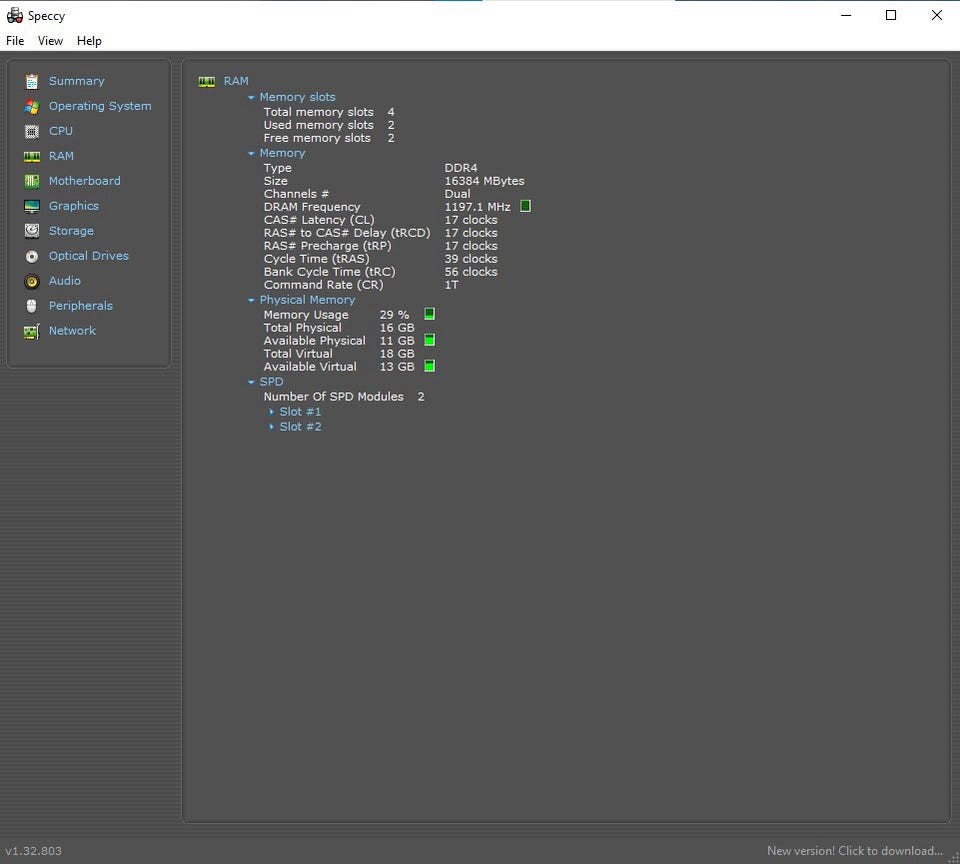The width and height of the screenshot is (960, 864).
Task: Click the Optical Drives disc icon
Action: click(32, 256)
